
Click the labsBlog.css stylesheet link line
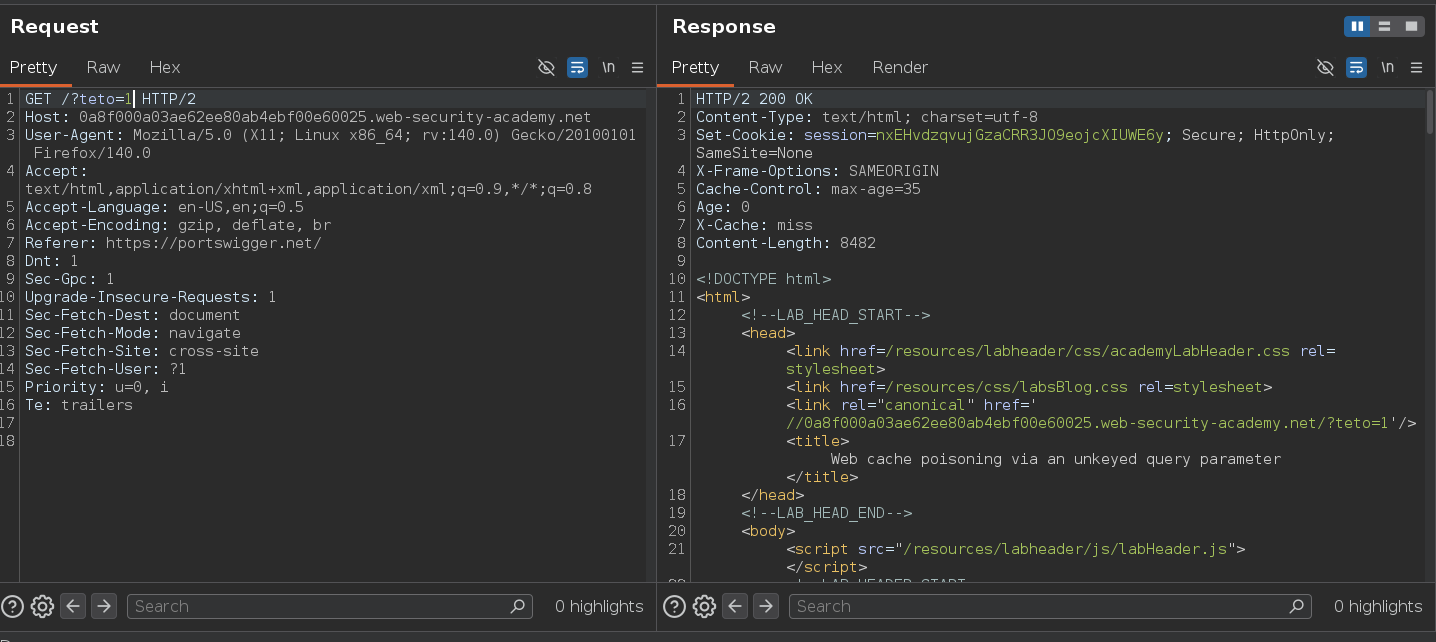[x=1030, y=387]
